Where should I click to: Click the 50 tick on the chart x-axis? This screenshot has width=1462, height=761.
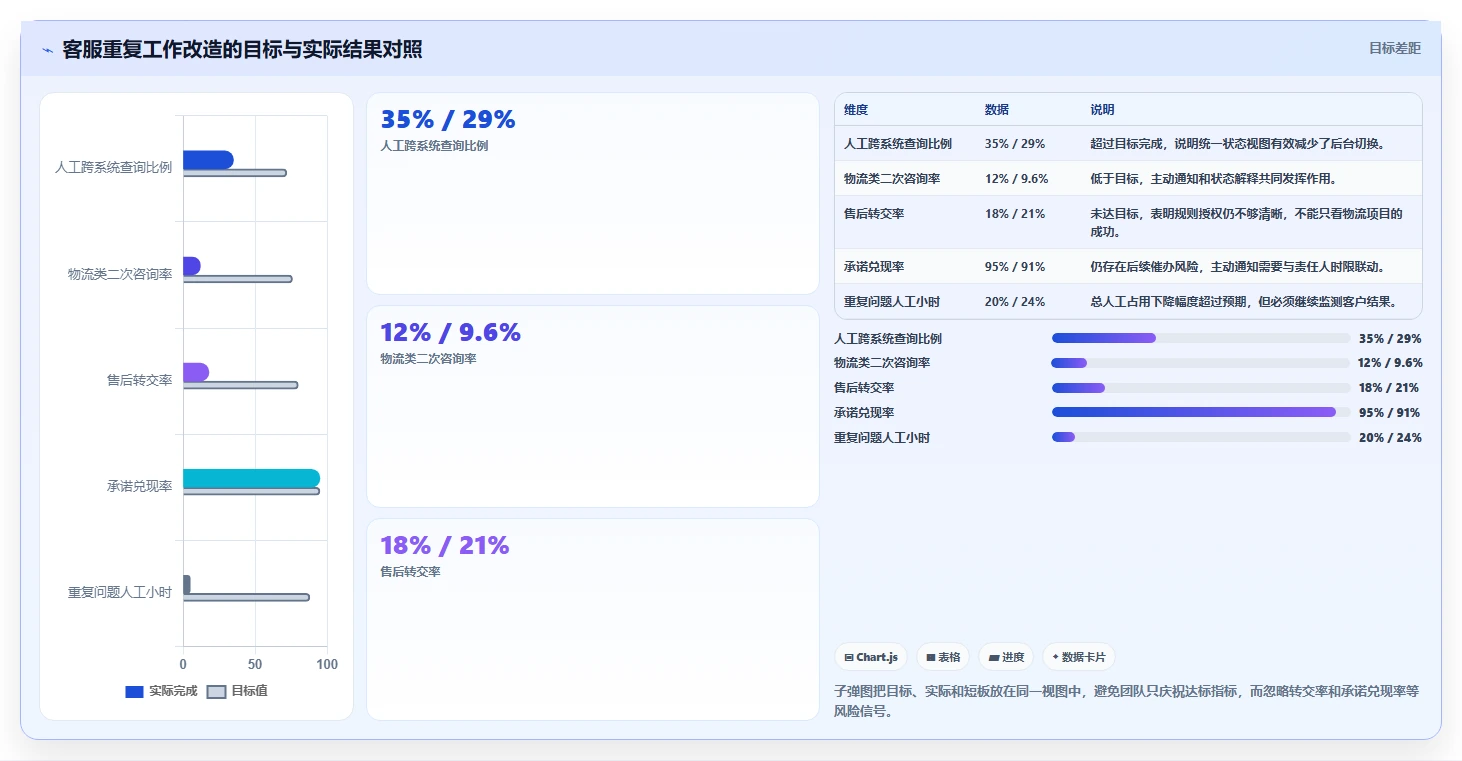click(x=255, y=665)
